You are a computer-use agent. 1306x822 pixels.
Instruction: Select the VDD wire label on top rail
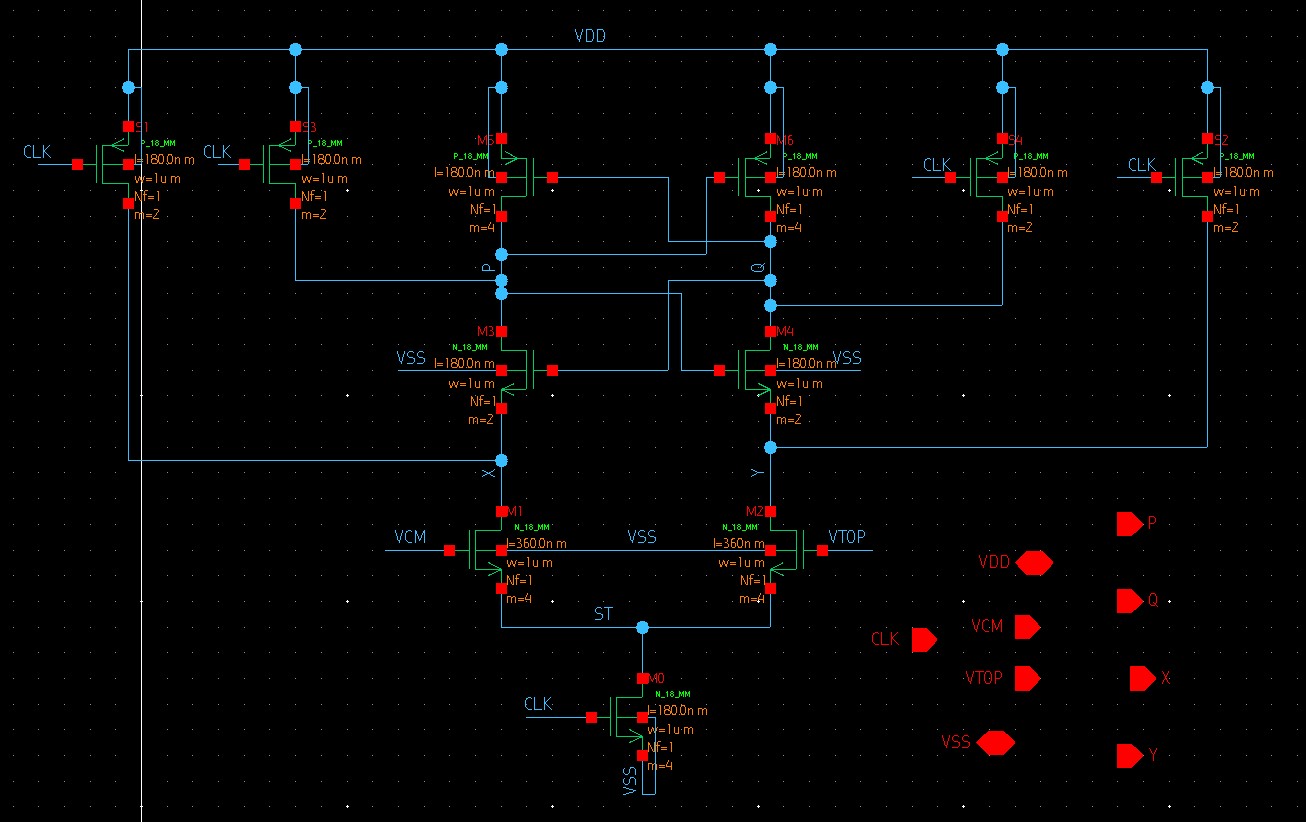pos(590,37)
